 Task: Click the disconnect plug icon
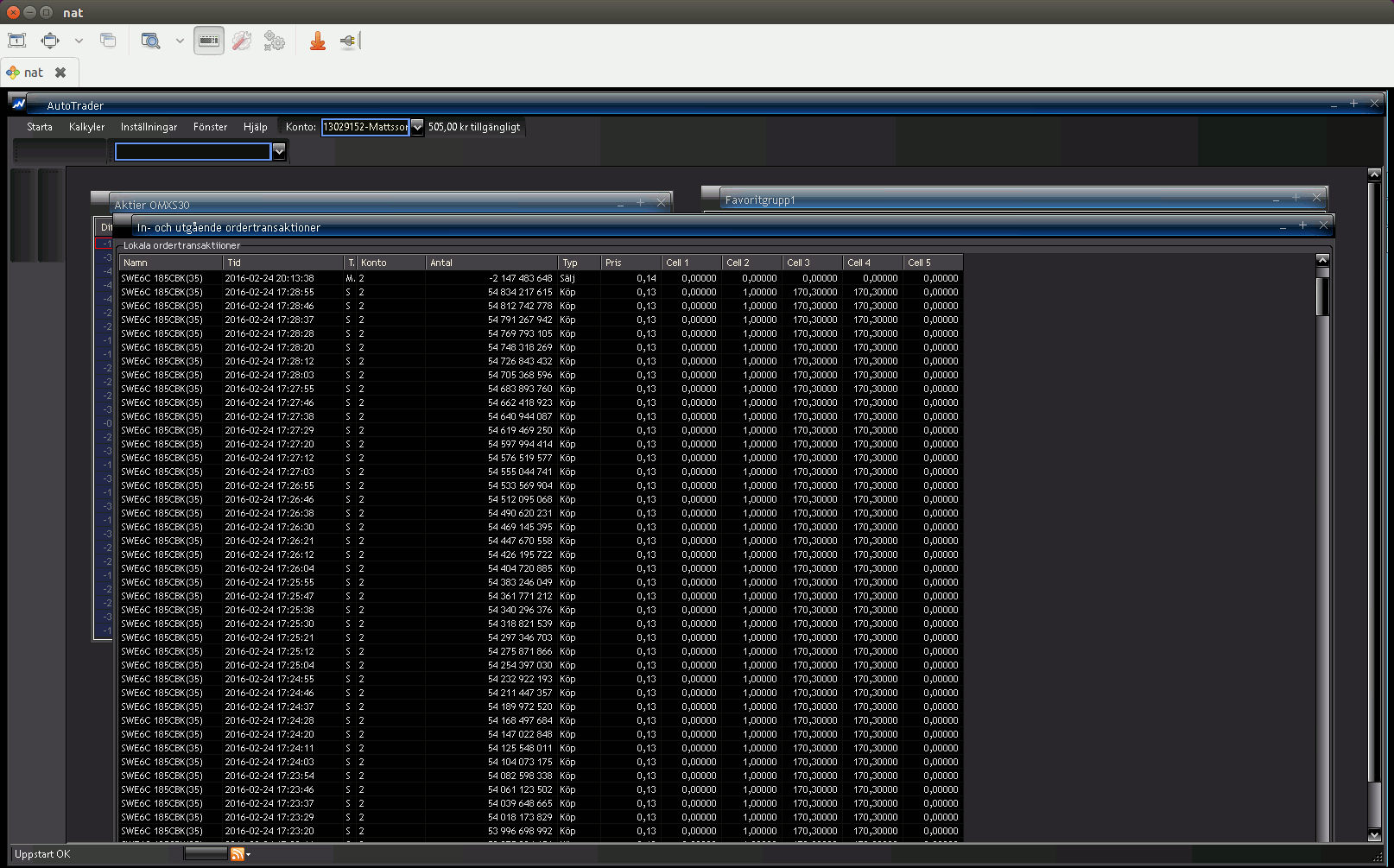click(349, 41)
